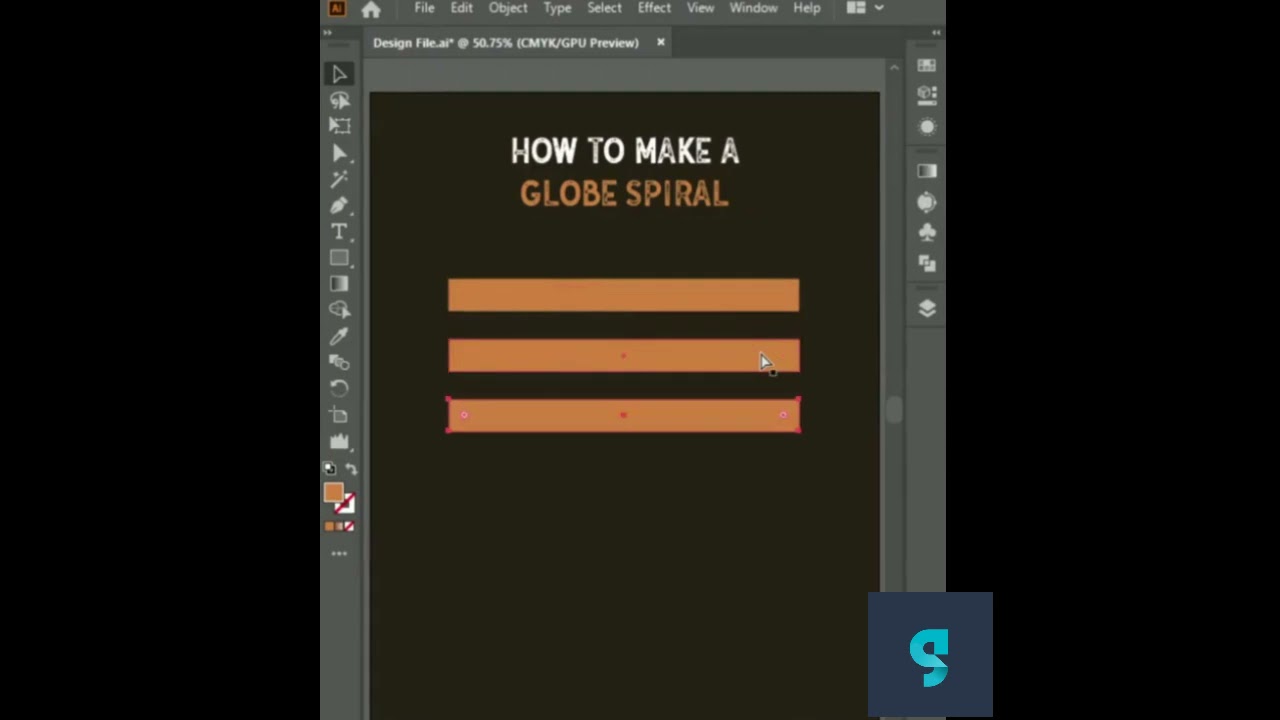Open the Layers panel icon

(x=926, y=308)
